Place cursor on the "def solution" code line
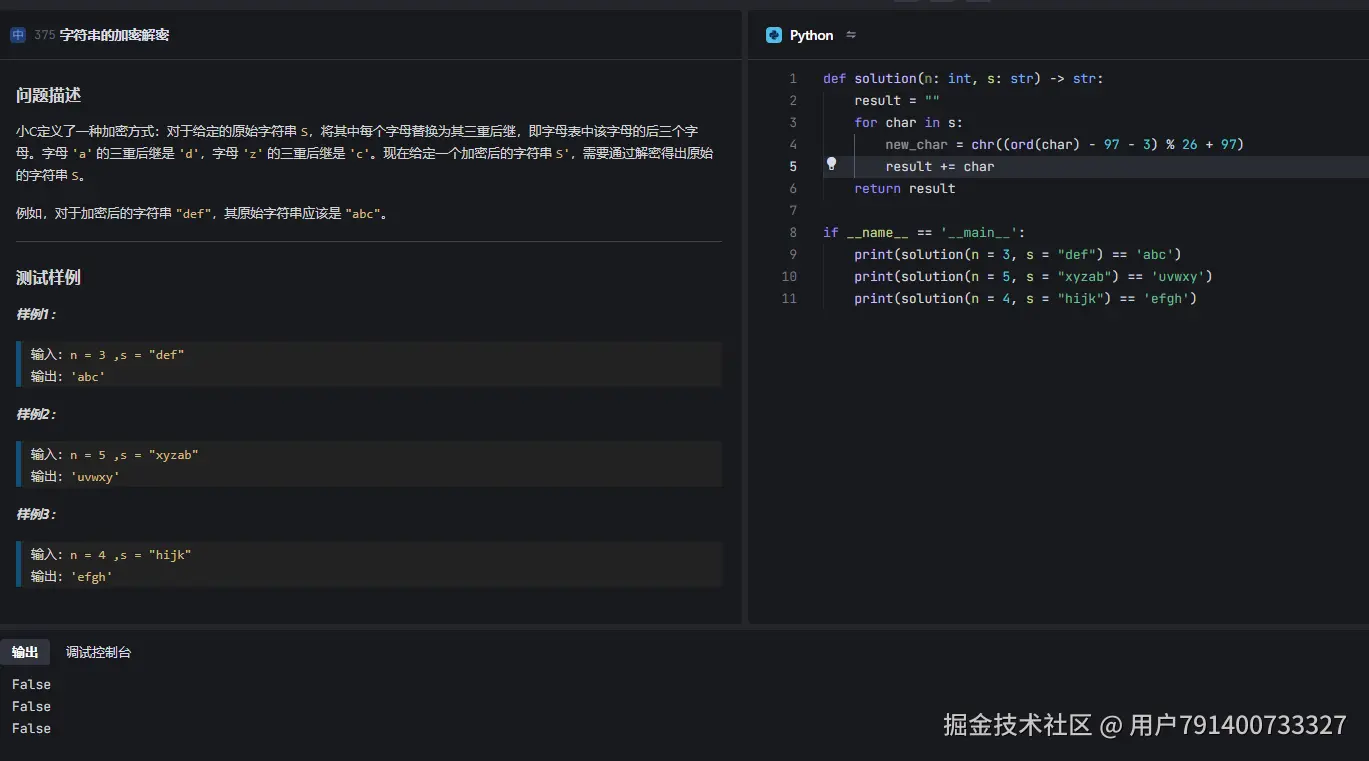This screenshot has height=761, width=1369. coord(962,78)
